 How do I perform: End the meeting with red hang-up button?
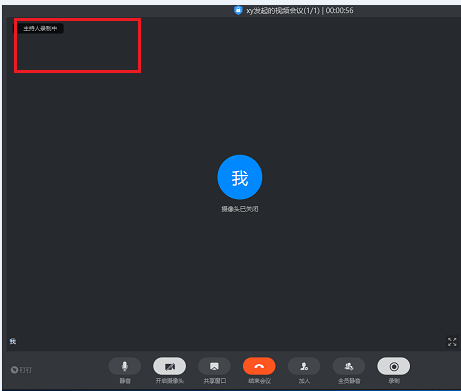tap(259, 366)
